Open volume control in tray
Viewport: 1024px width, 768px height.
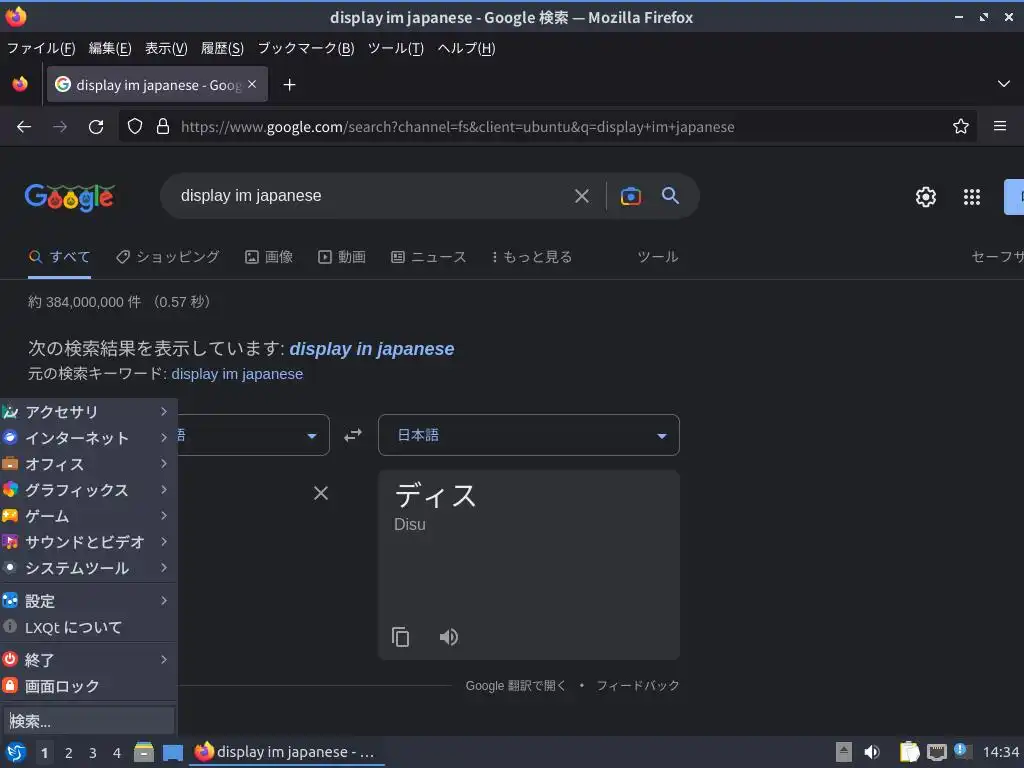pos(871,752)
